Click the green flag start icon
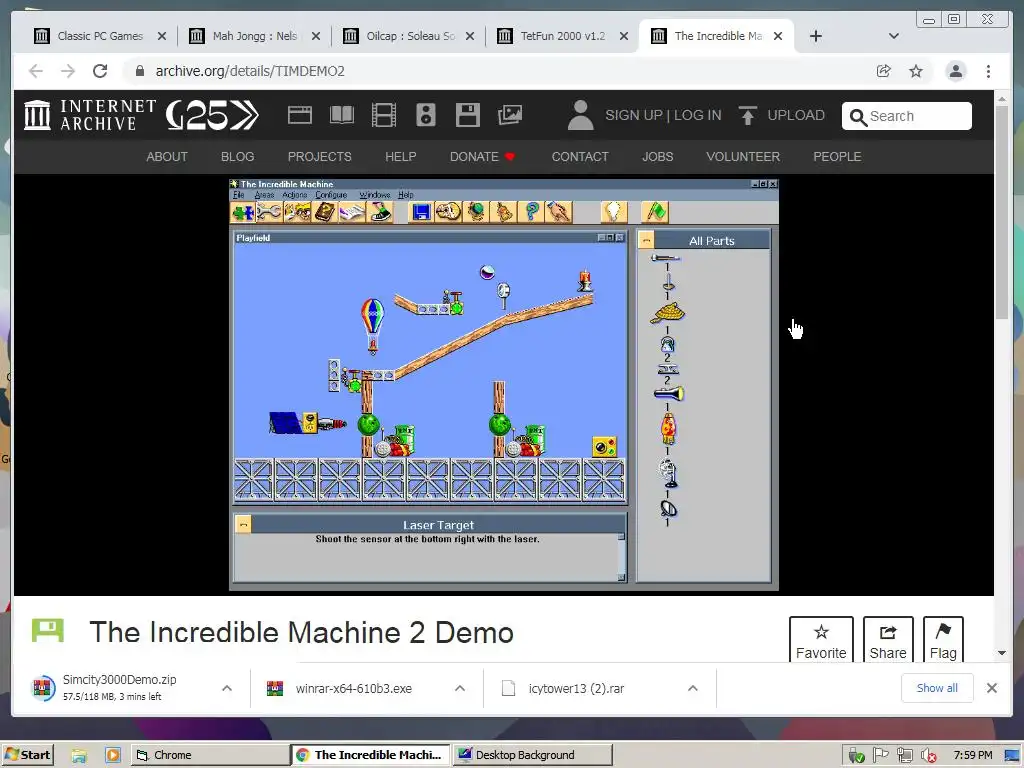 [x=655, y=212]
